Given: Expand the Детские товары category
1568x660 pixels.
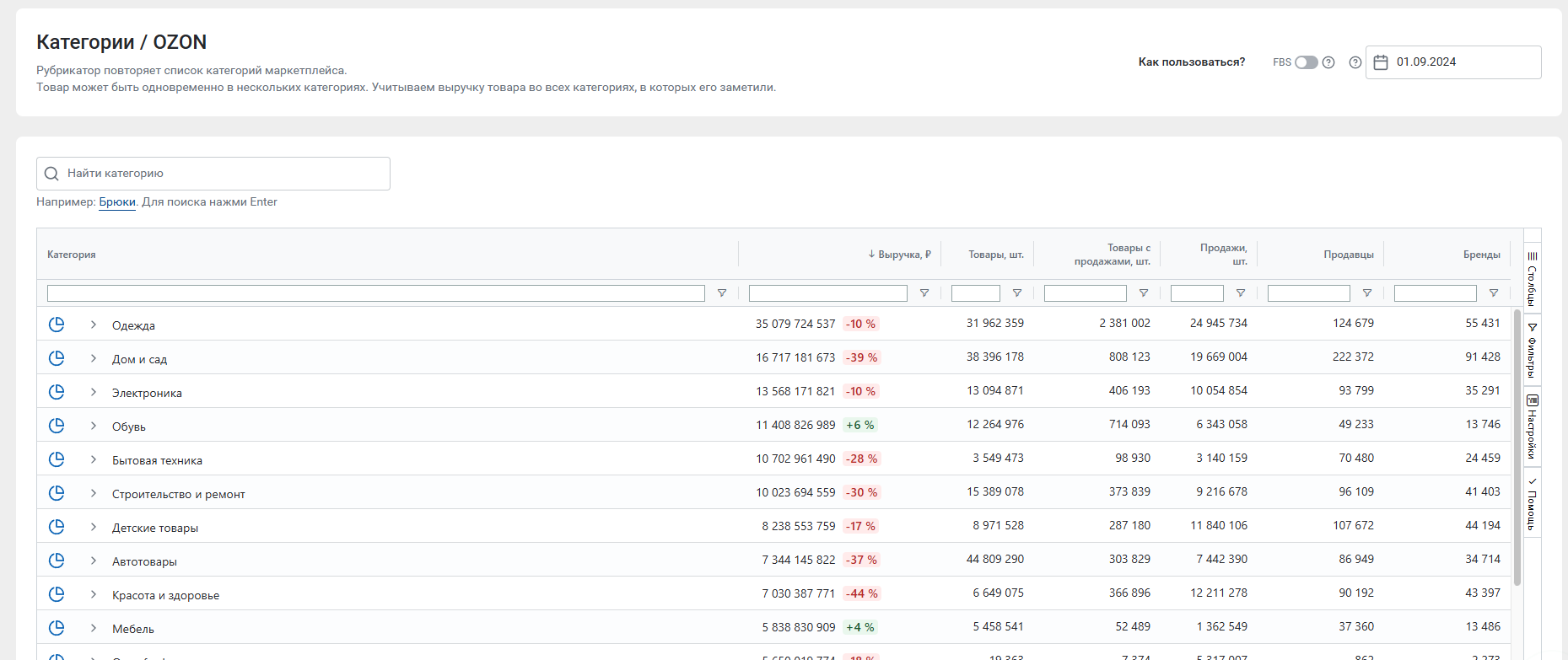Looking at the screenshot, I should click(x=94, y=527).
